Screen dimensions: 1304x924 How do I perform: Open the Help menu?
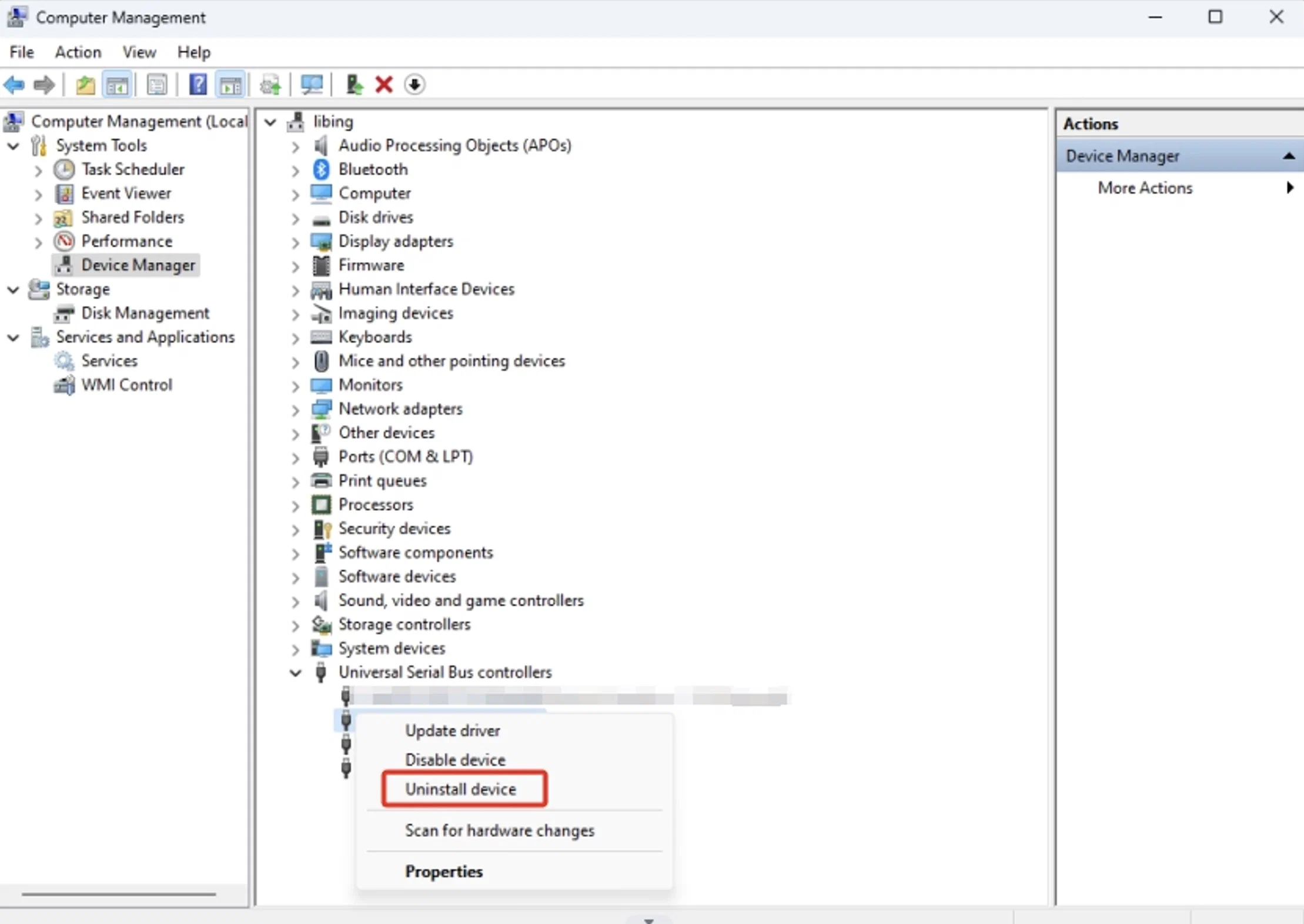tap(194, 52)
